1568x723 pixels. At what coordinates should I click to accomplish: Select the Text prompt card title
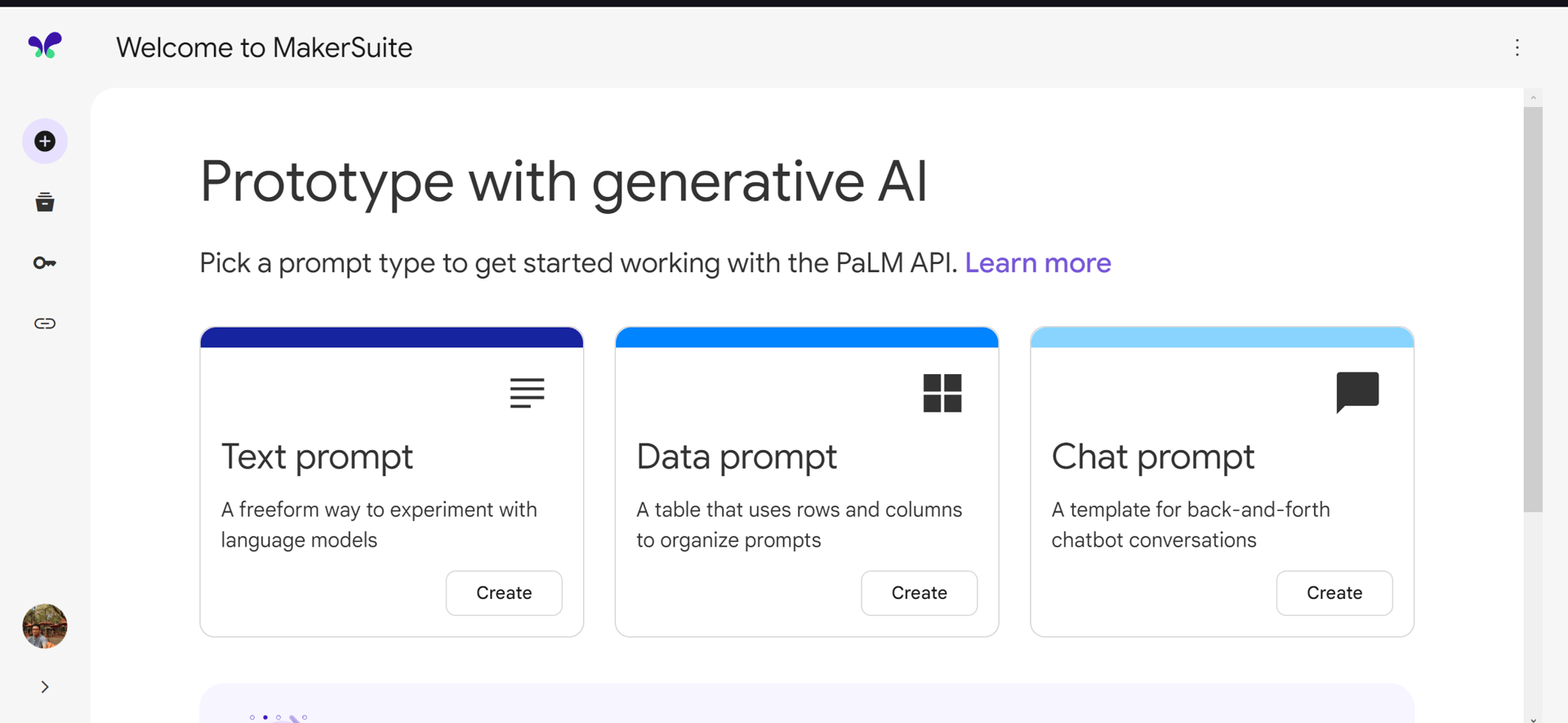click(x=317, y=457)
